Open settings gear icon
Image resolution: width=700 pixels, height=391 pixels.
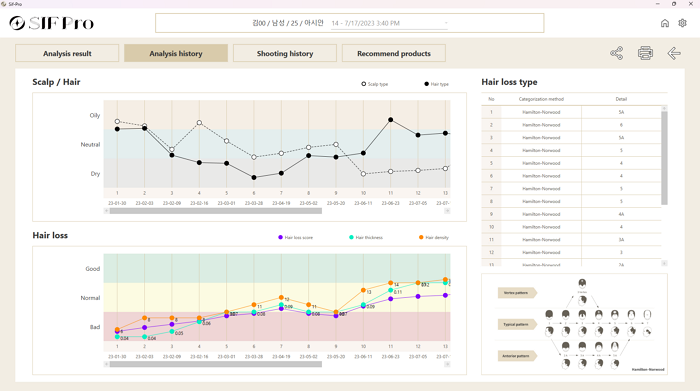[x=682, y=23]
